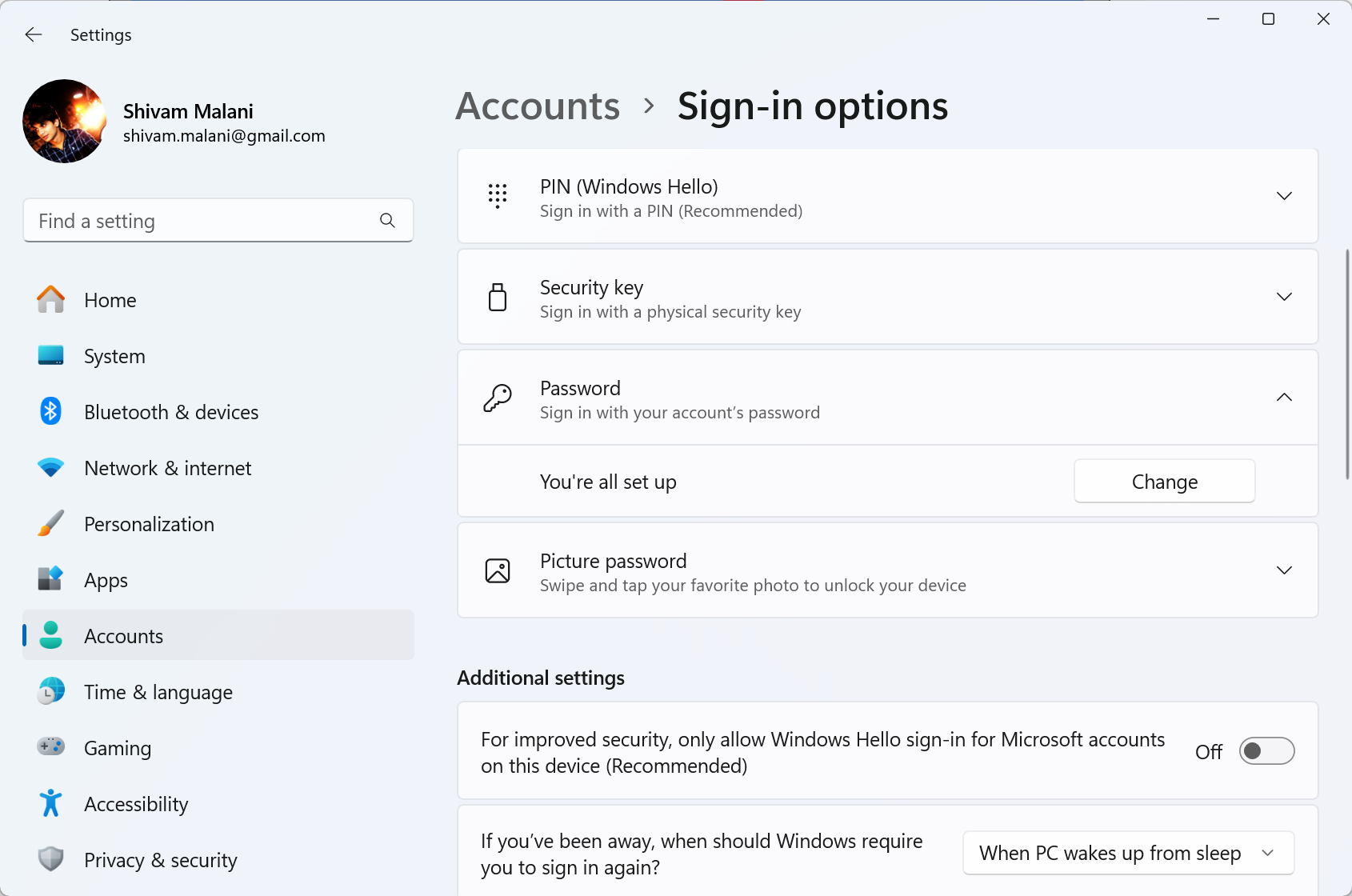Open Bluetooth & devices settings
The width and height of the screenshot is (1352, 896).
(x=50, y=411)
